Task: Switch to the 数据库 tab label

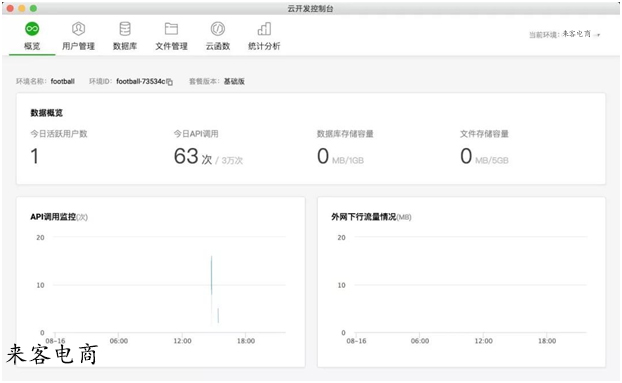Action: tap(125, 46)
